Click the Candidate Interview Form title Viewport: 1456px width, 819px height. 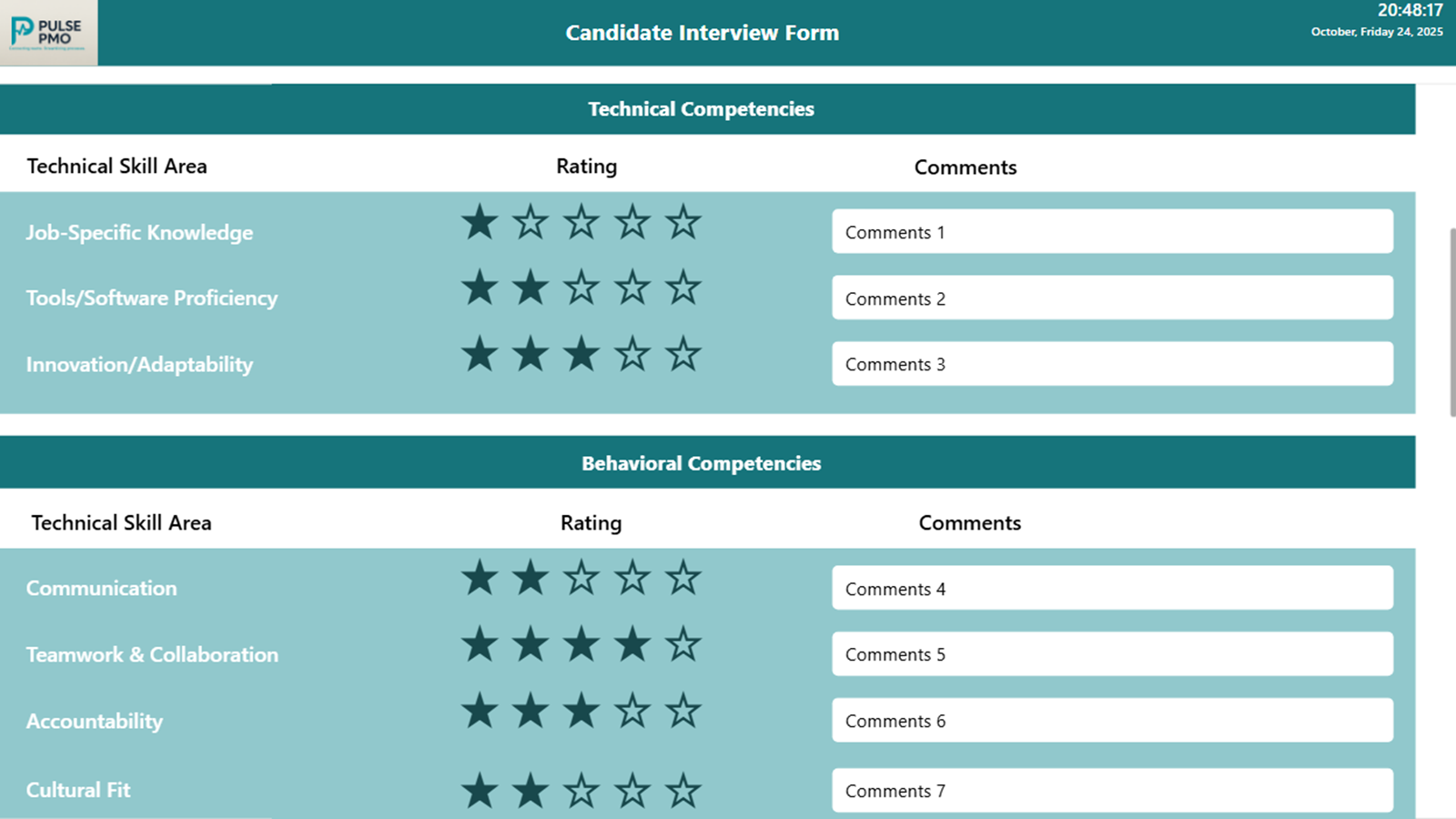coord(702,33)
